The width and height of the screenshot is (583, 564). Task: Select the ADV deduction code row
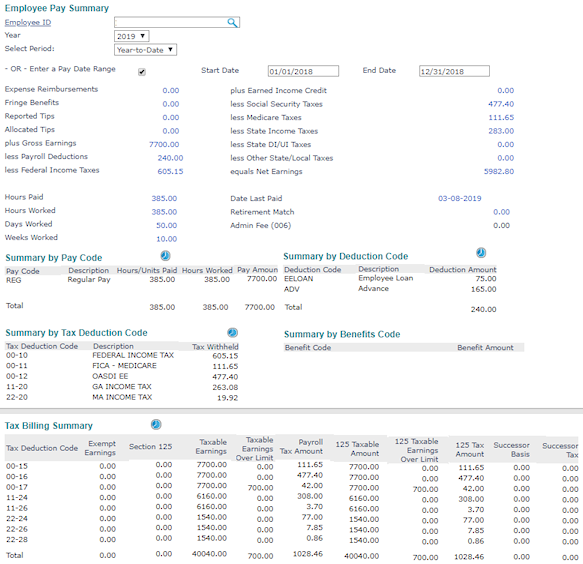click(x=390, y=289)
